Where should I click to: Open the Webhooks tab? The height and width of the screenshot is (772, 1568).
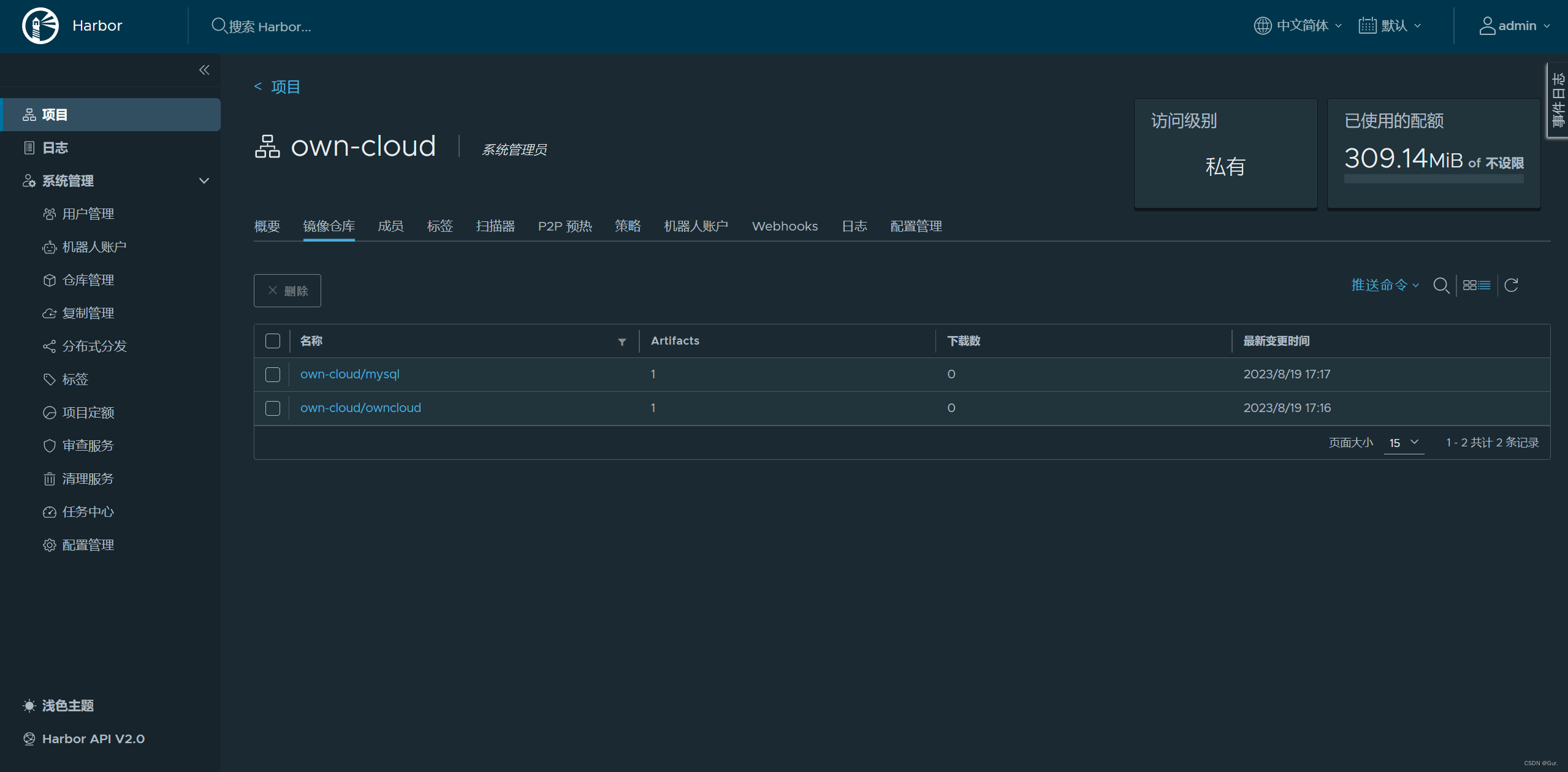click(x=785, y=226)
